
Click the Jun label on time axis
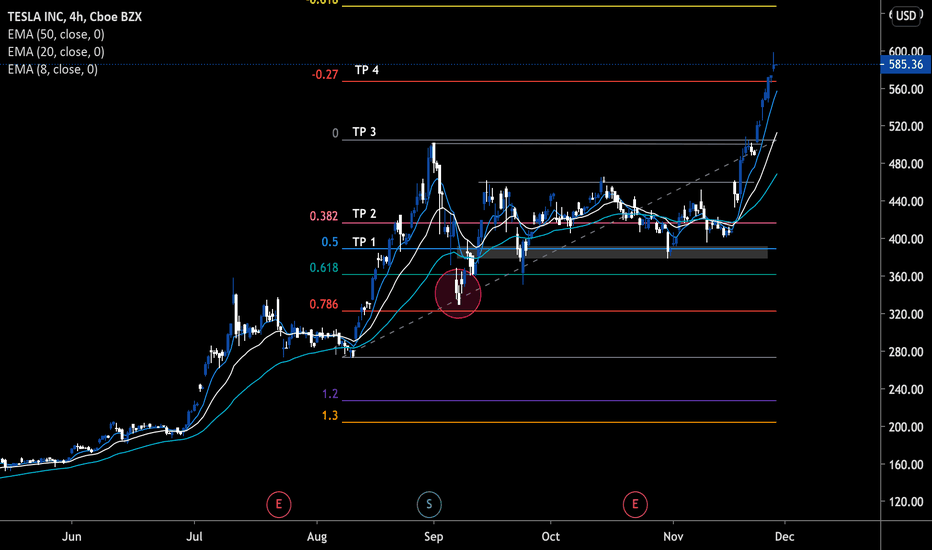click(72, 536)
